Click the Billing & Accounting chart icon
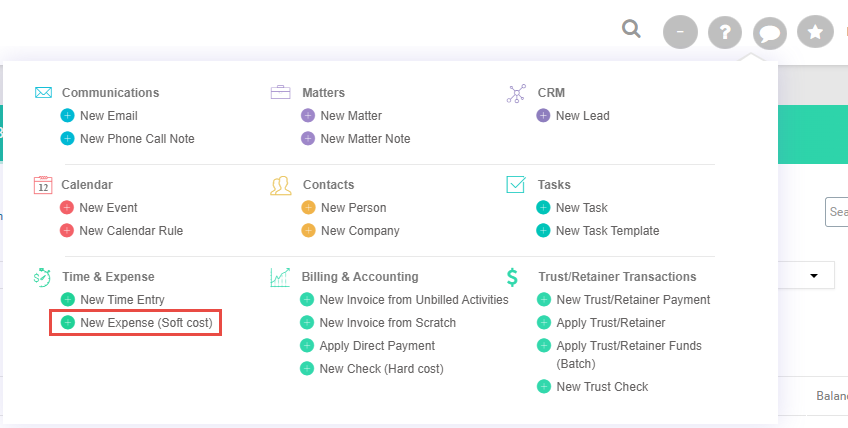 point(280,277)
